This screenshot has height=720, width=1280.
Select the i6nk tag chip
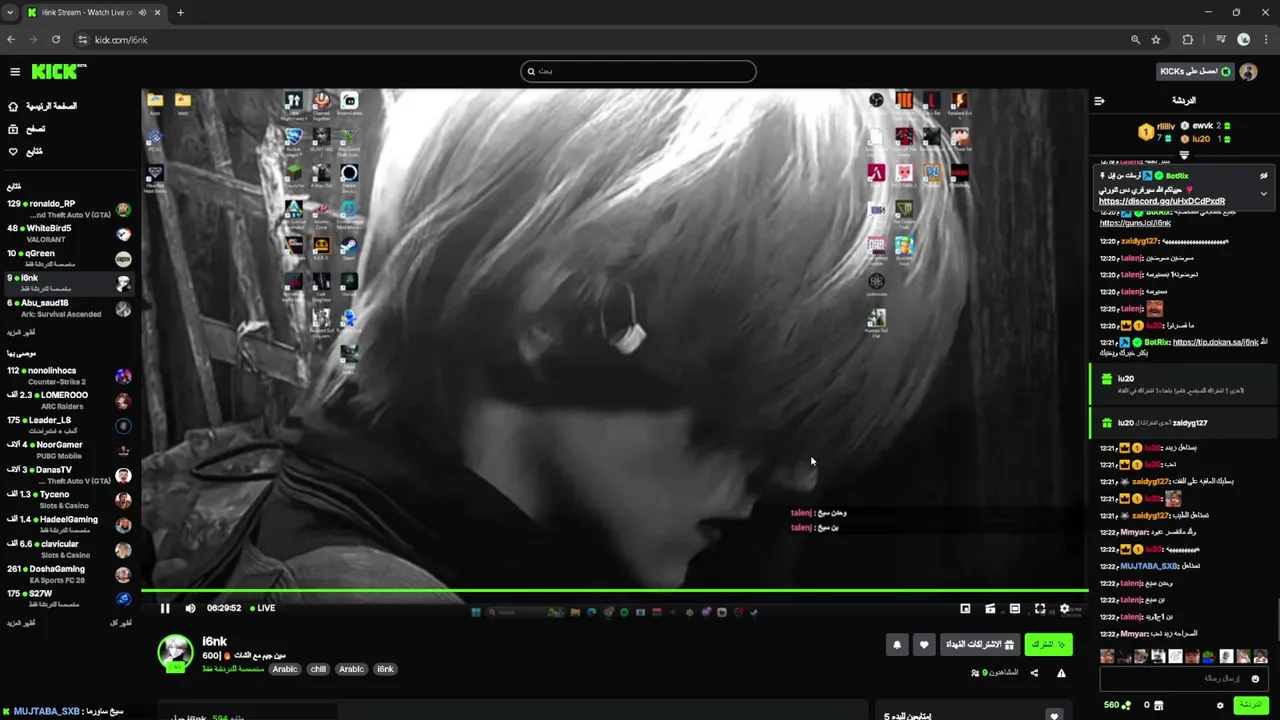click(x=385, y=669)
